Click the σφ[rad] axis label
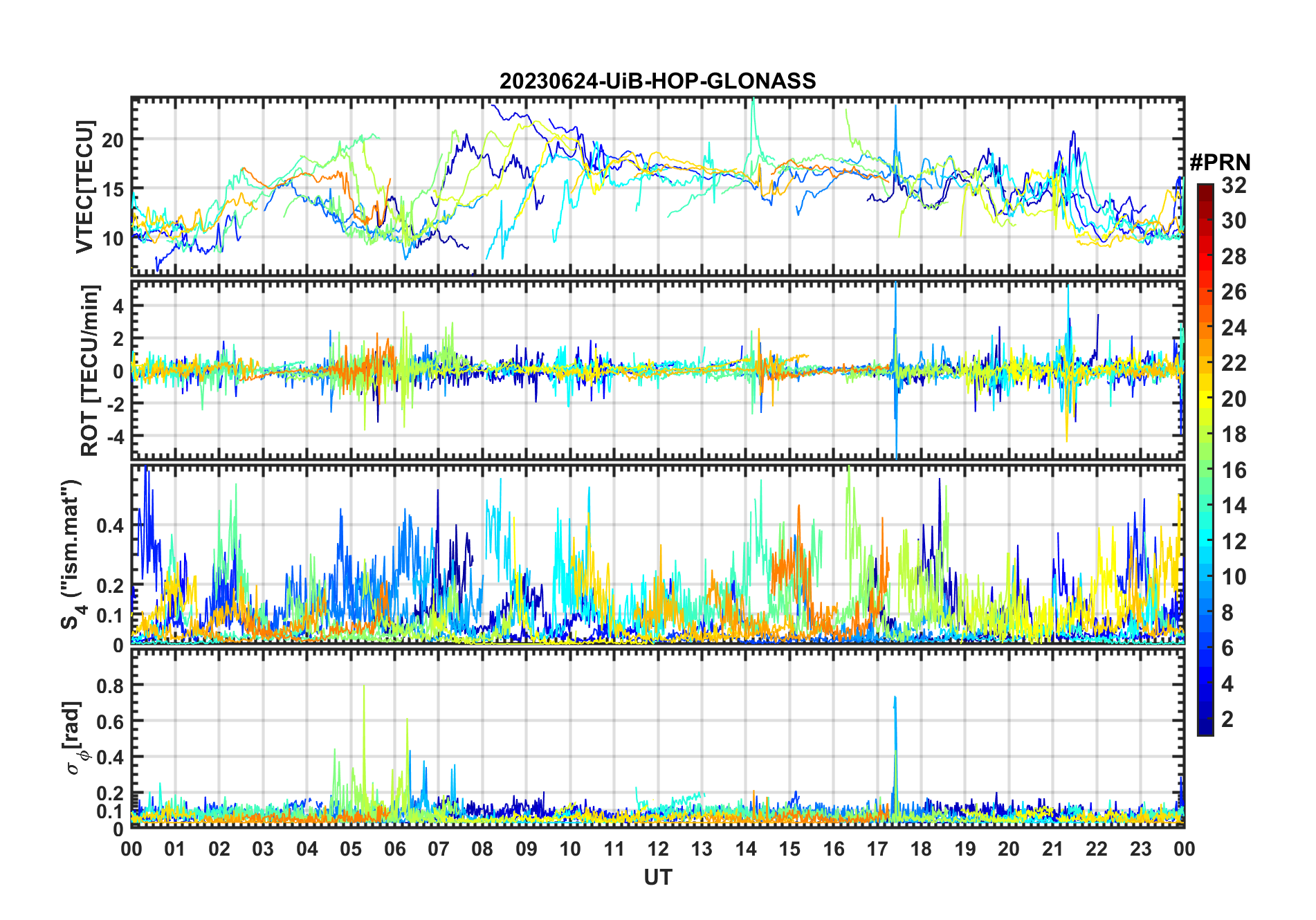 pyautogui.click(x=75, y=738)
